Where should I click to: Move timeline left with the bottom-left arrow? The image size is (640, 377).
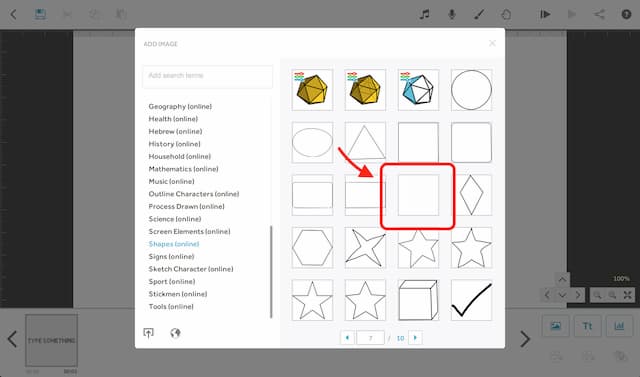(13, 339)
